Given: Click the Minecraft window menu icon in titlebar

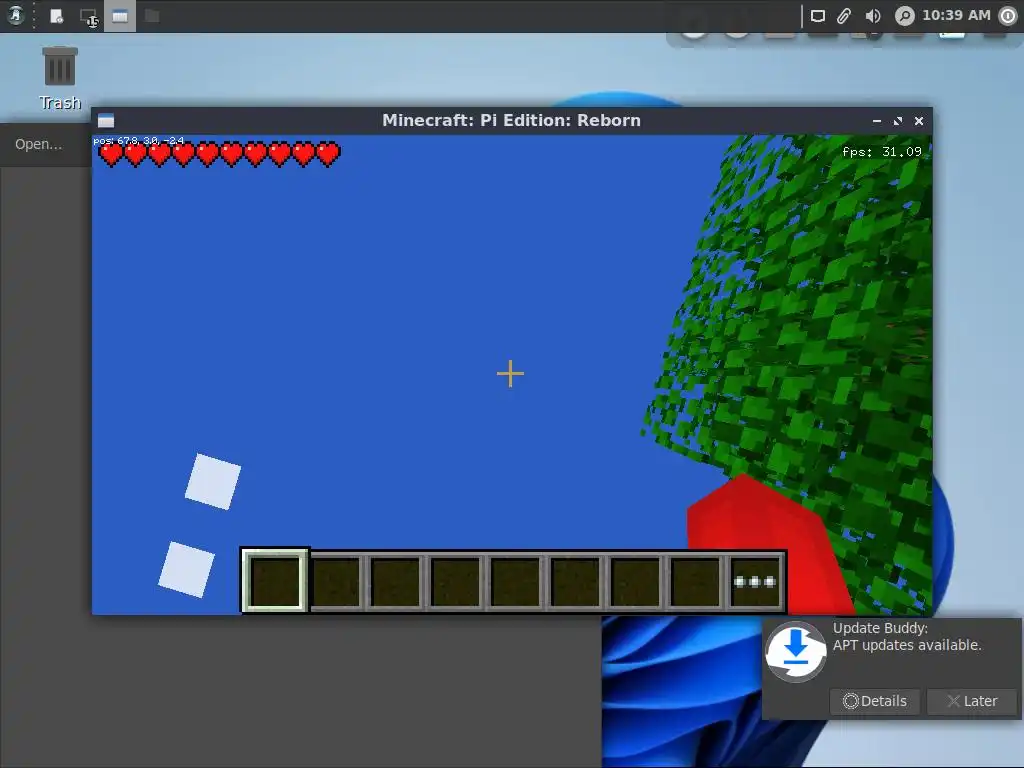Looking at the screenshot, I should coord(106,120).
